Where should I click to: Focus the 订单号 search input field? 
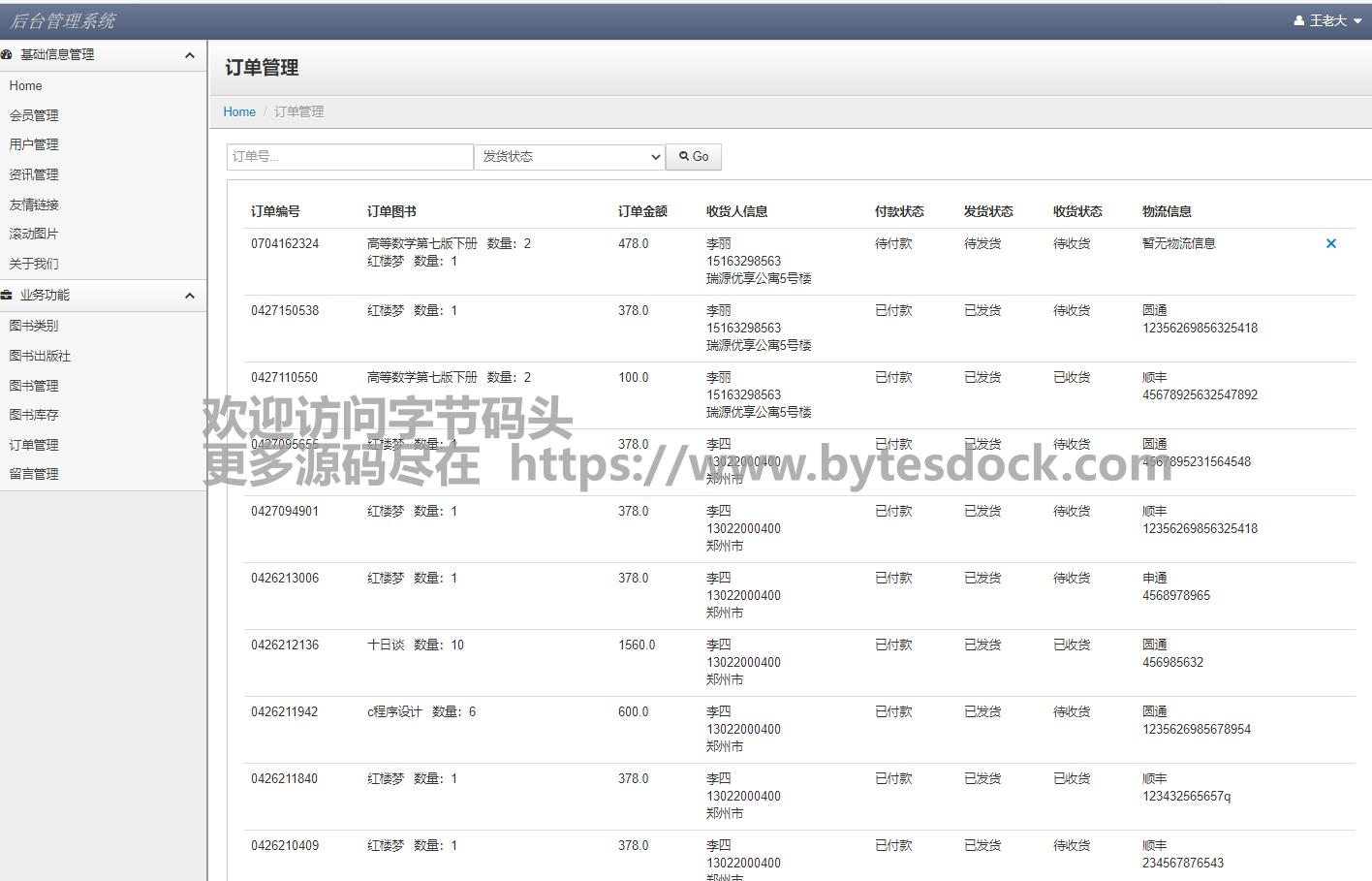[x=350, y=157]
